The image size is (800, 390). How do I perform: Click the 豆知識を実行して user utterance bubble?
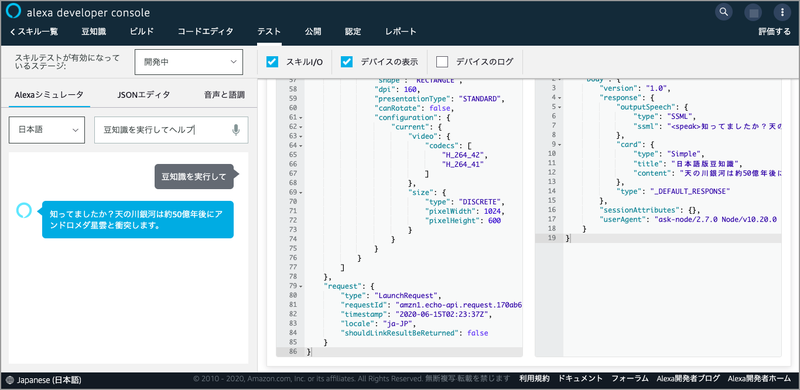pyautogui.click(x=194, y=177)
